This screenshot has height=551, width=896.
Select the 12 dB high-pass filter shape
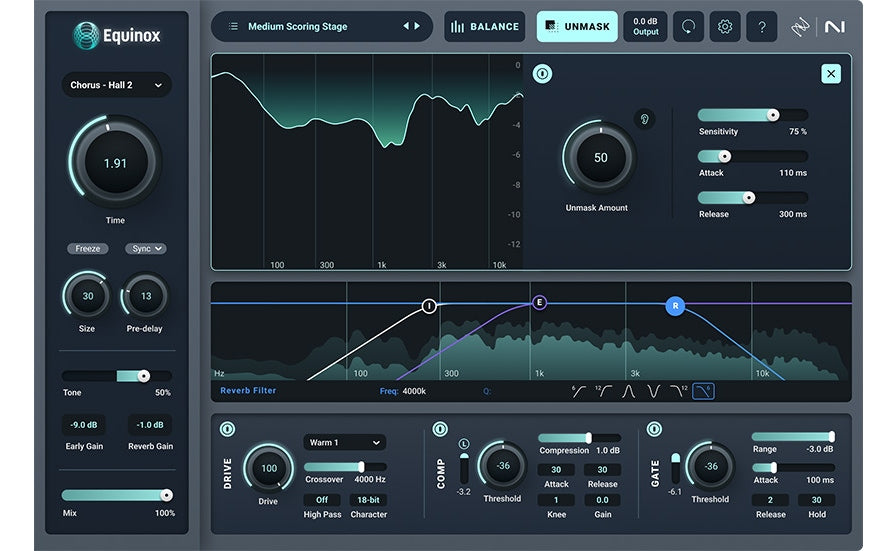[603, 391]
